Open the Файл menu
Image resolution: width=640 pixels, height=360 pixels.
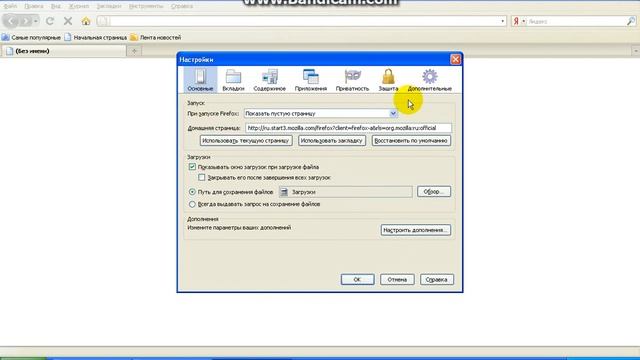coord(10,6)
